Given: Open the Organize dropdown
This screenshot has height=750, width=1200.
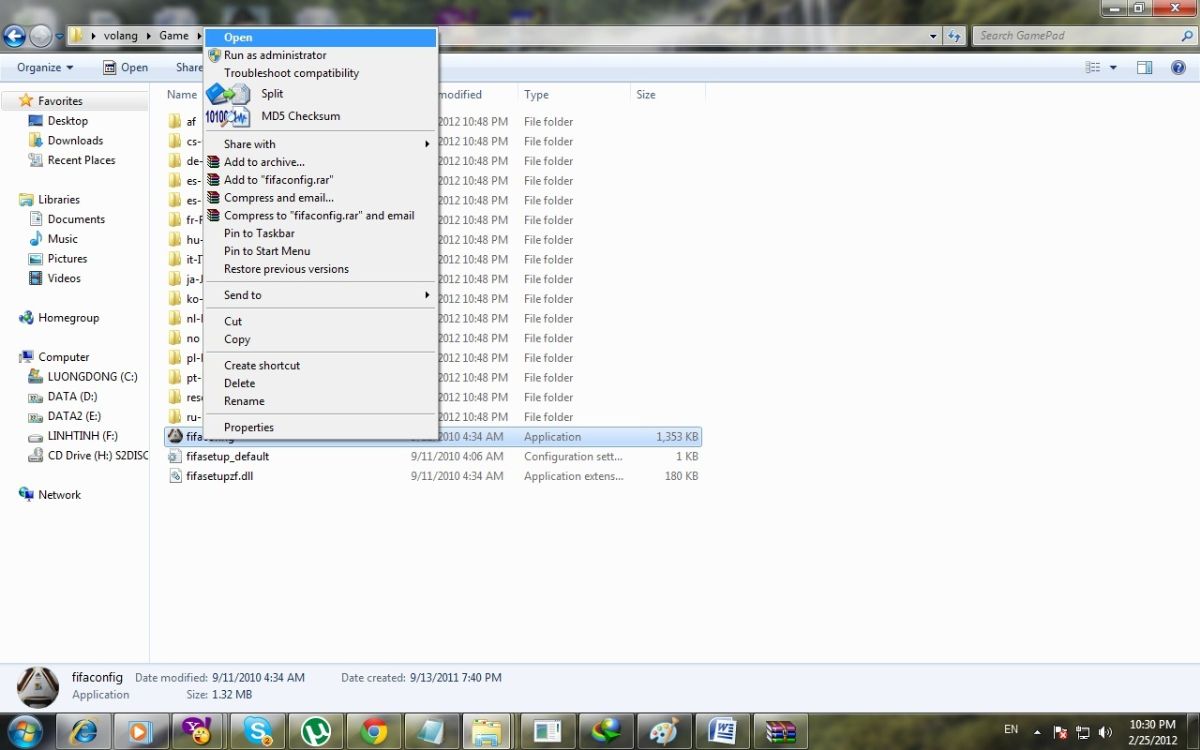Looking at the screenshot, I should click(45, 68).
